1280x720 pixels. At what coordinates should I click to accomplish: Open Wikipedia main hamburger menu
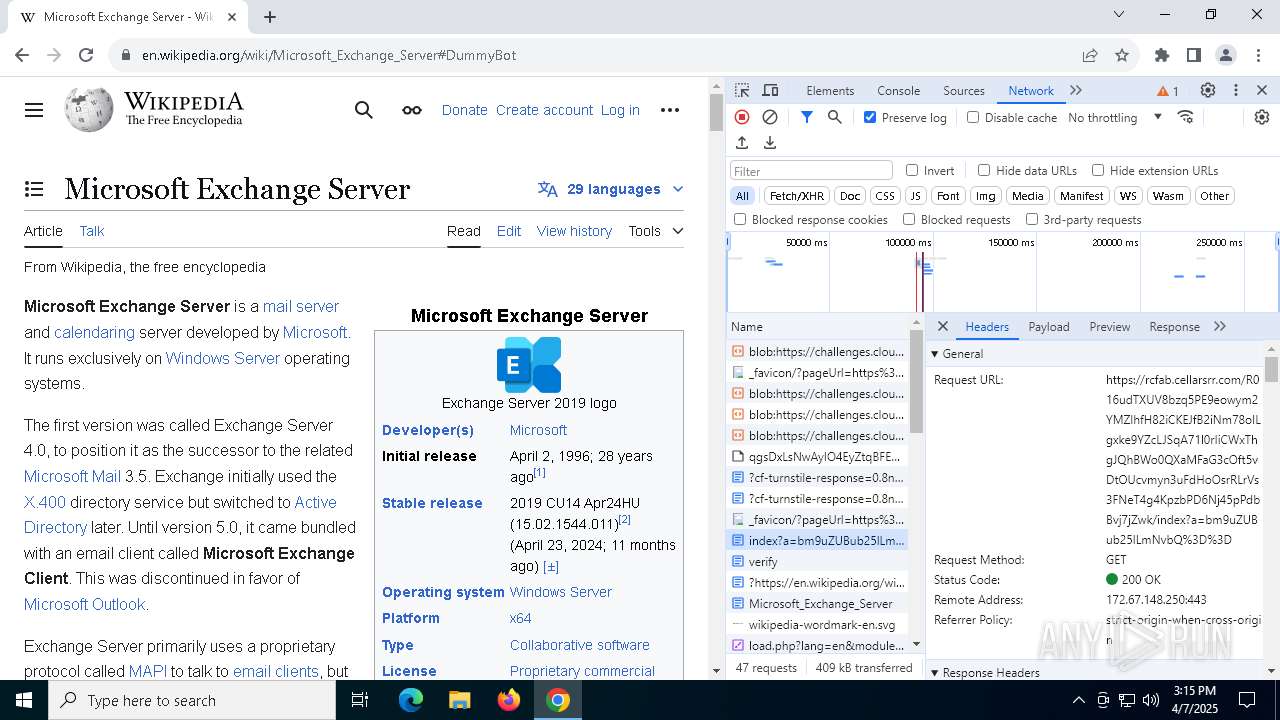(34, 110)
